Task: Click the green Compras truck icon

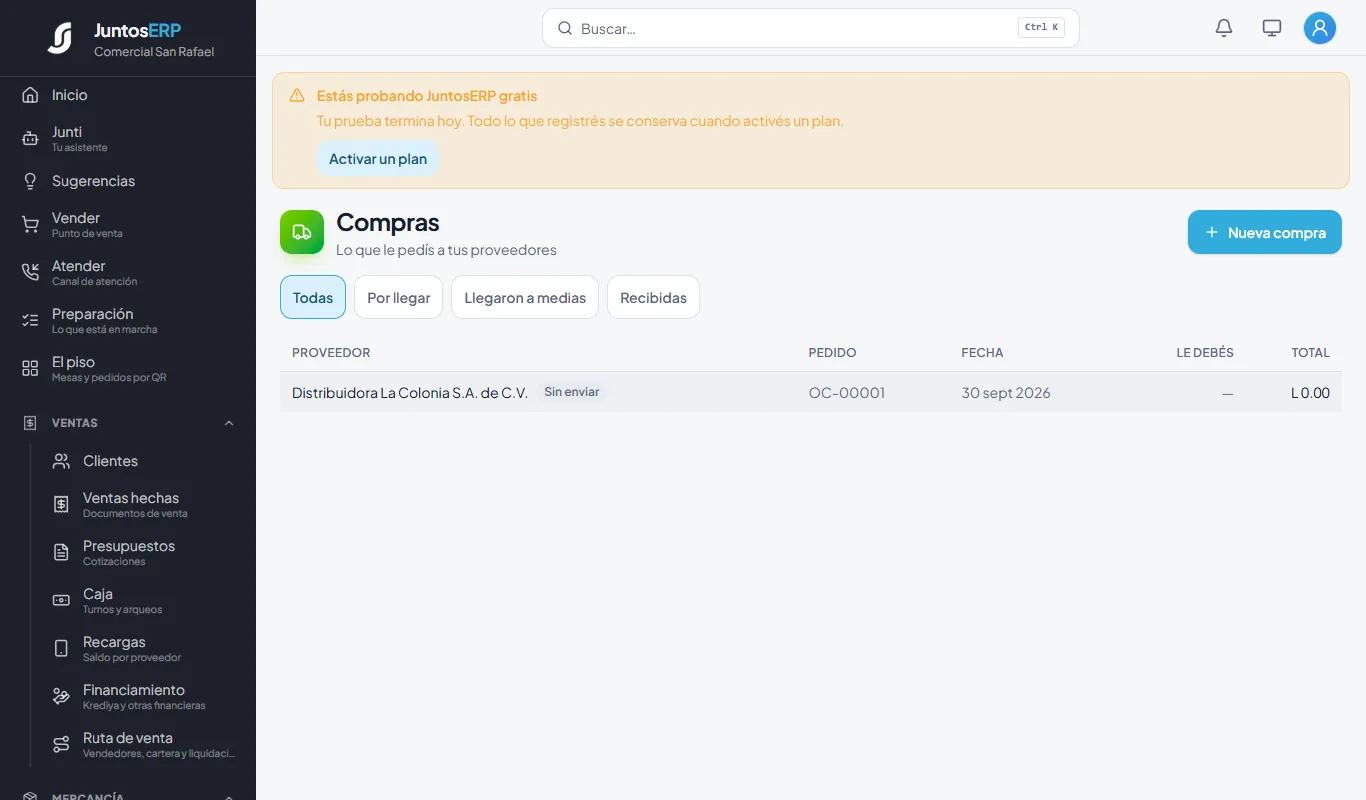Action: [x=302, y=232]
